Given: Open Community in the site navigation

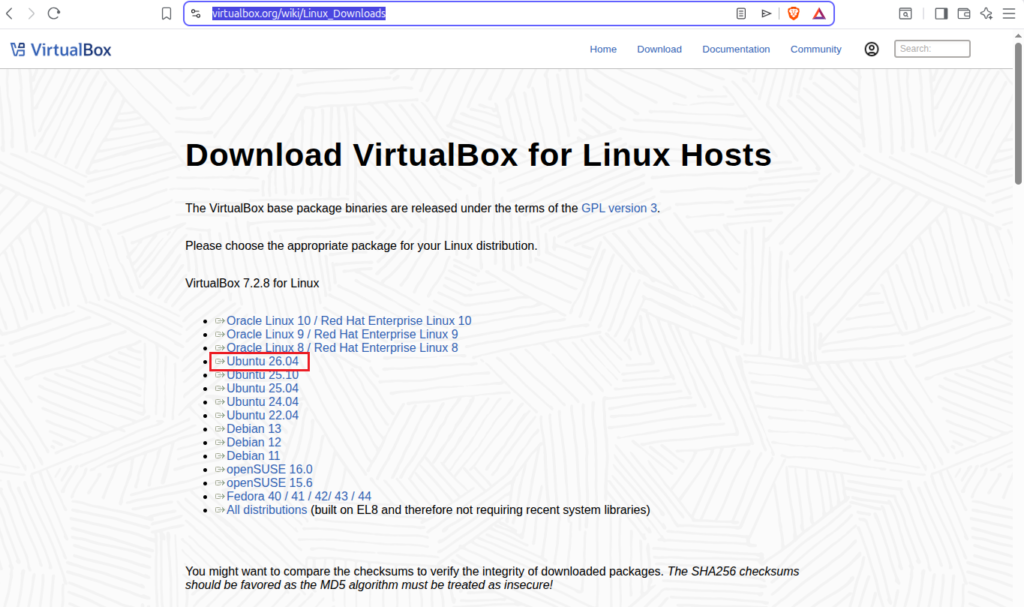Looking at the screenshot, I should (x=816, y=49).
